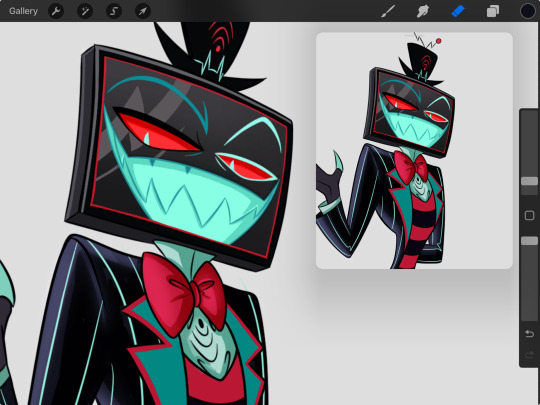The image size is (540, 405).
Task: Open the Actions wrench menu
Action: coord(56,11)
